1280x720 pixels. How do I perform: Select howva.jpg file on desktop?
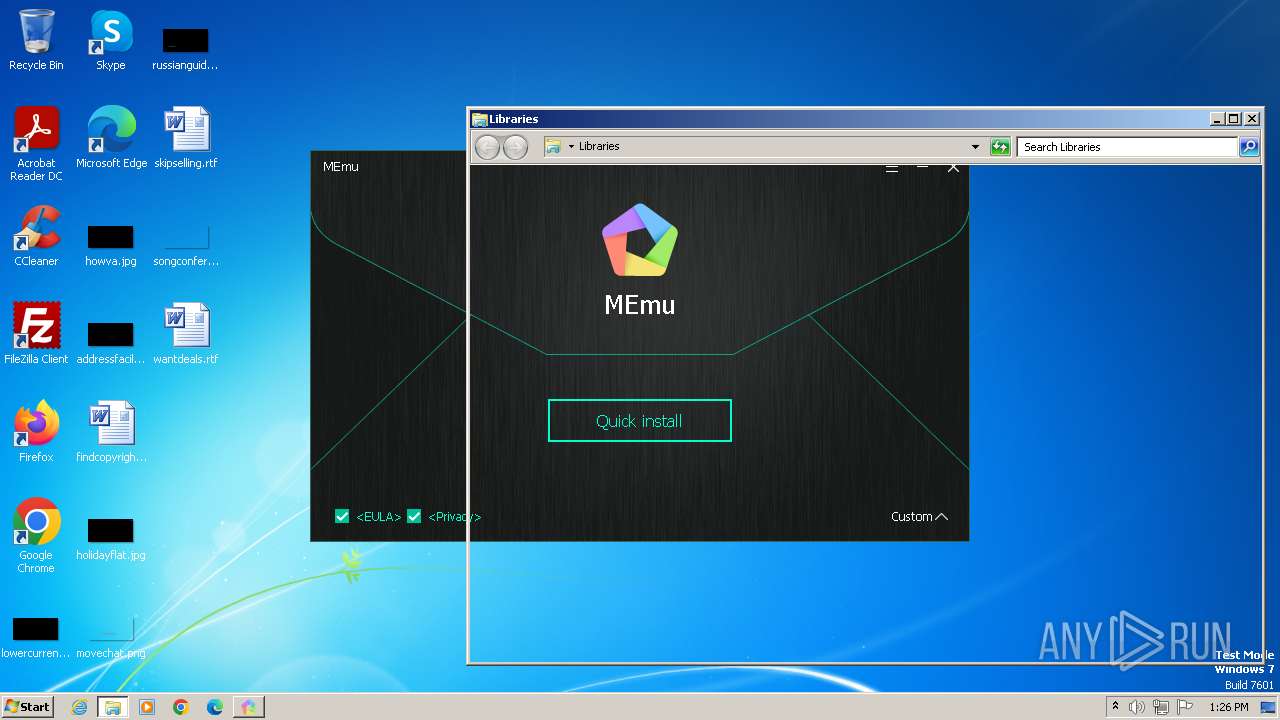click(111, 245)
